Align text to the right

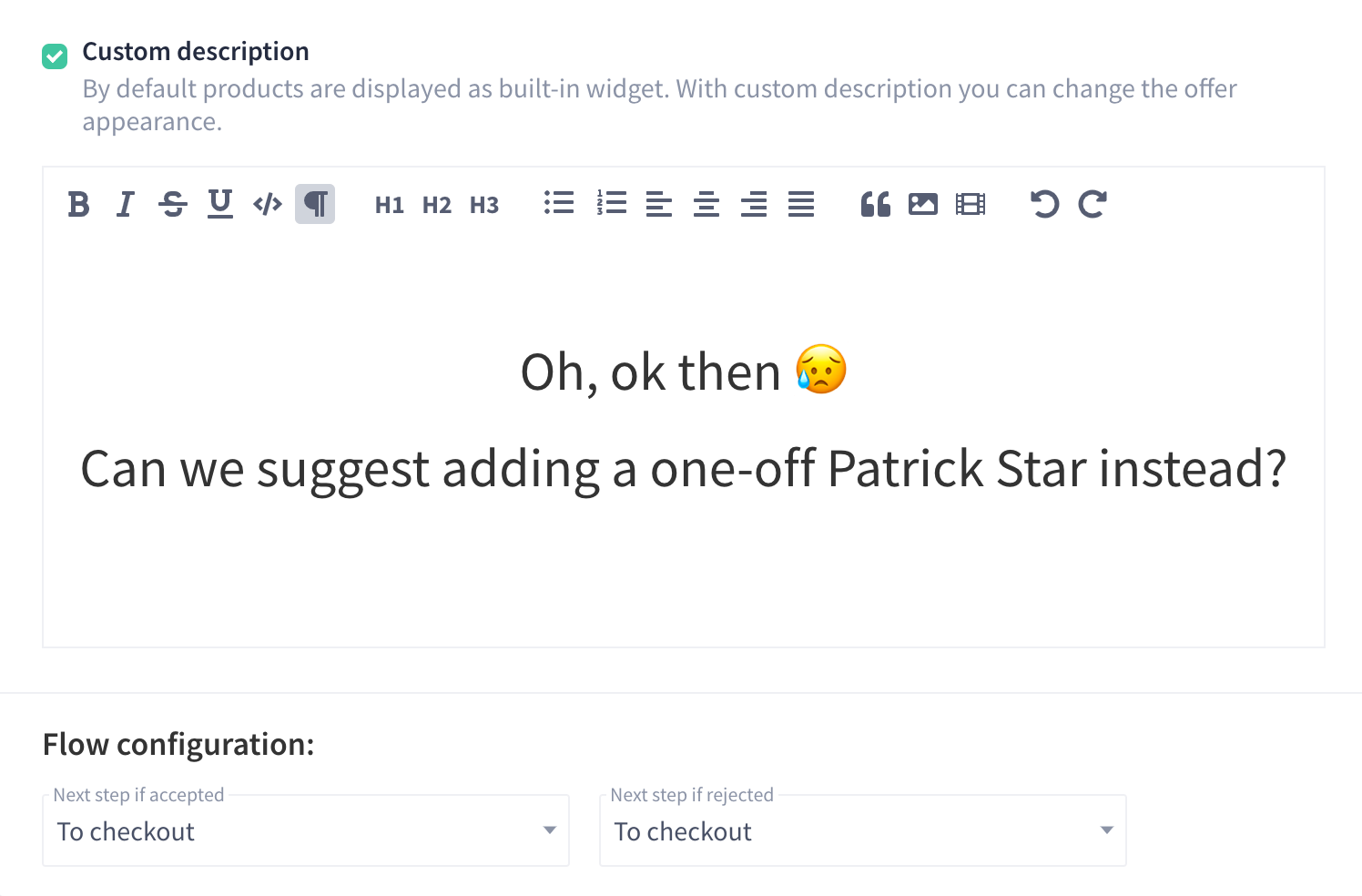click(x=754, y=204)
